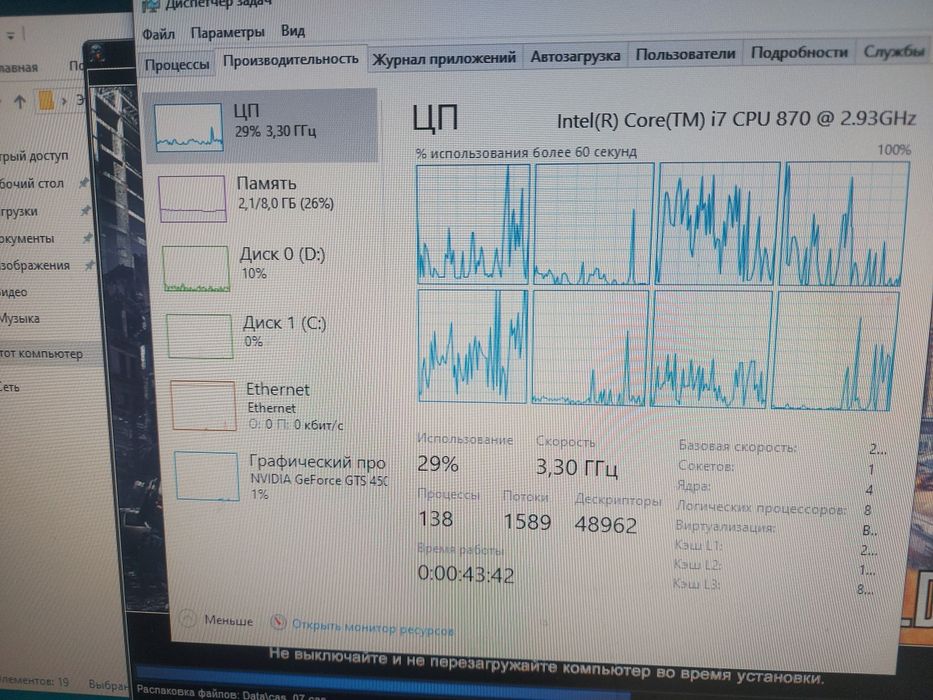Select the NVIDIA GeForce GPU graph thumbnail
Screen dimensions: 933x700
[x=207, y=476]
